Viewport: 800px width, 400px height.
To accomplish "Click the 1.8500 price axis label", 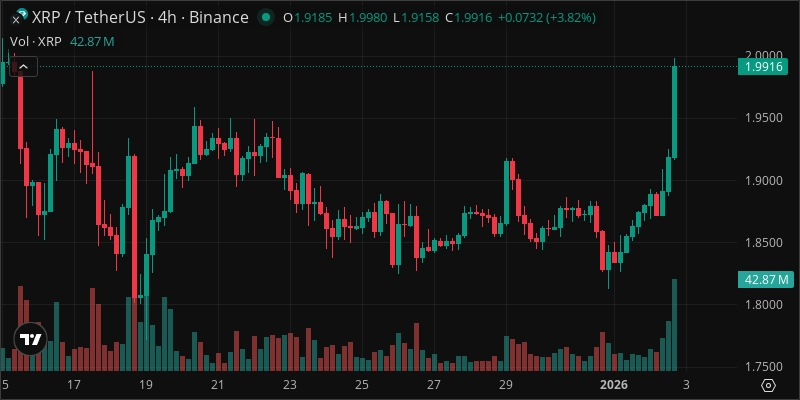I will pyautogui.click(x=763, y=242).
